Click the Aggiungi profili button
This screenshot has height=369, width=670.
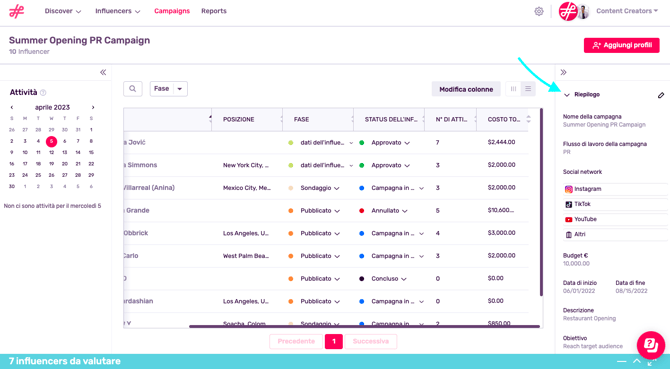tap(621, 45)
